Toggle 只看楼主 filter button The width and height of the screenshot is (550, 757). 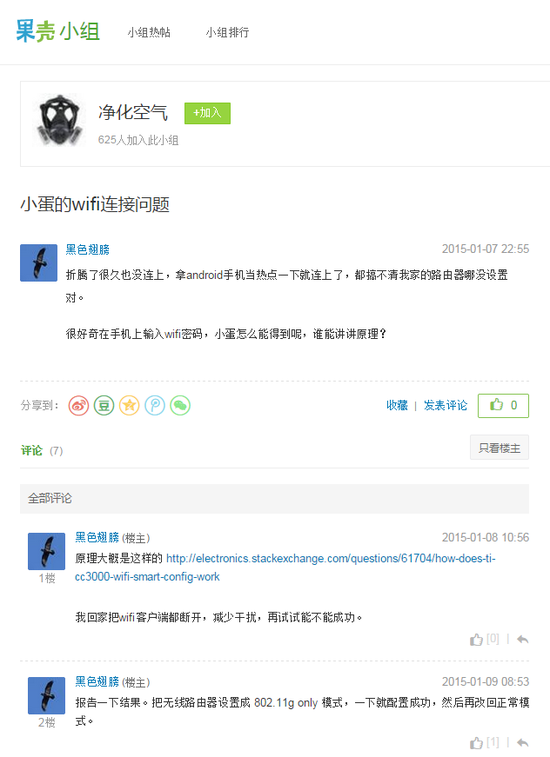[499, 448]
